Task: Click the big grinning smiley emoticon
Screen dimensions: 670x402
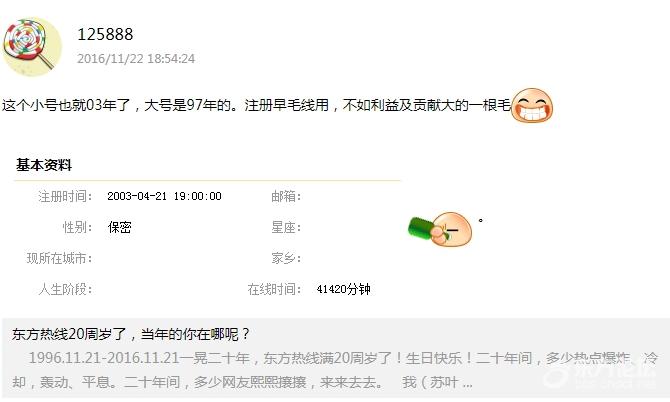Action: (x=532, y=105)
